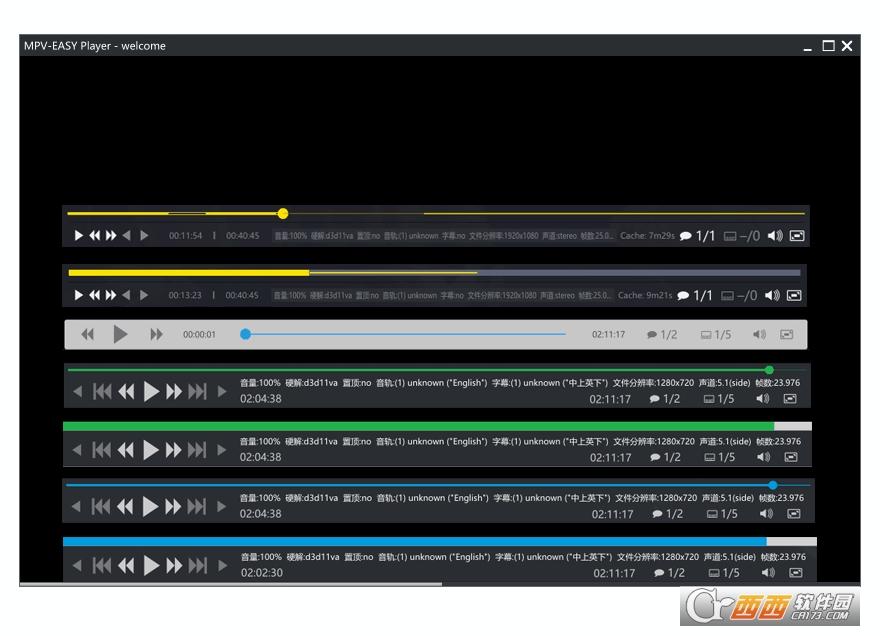The height and width of the screenshot is (636, 880).
Task: Mute volume in the light gray bar
Action: 759,335
